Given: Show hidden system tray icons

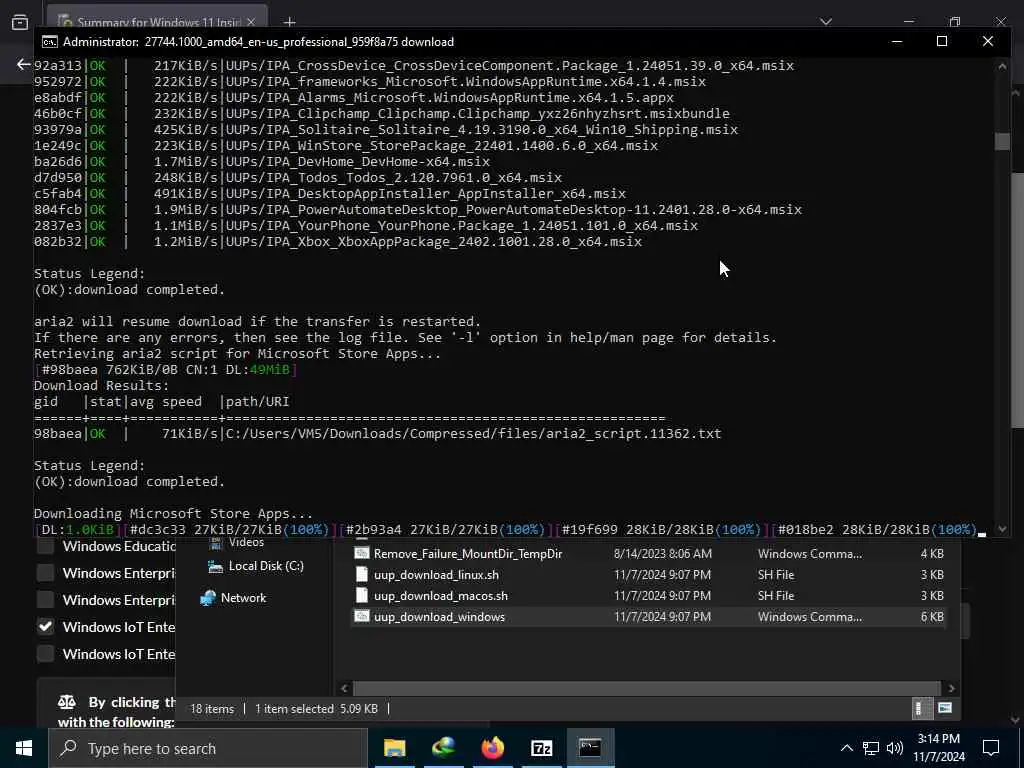Looking at the screenshot, I should pyautogui.click(x=846, y=748).
